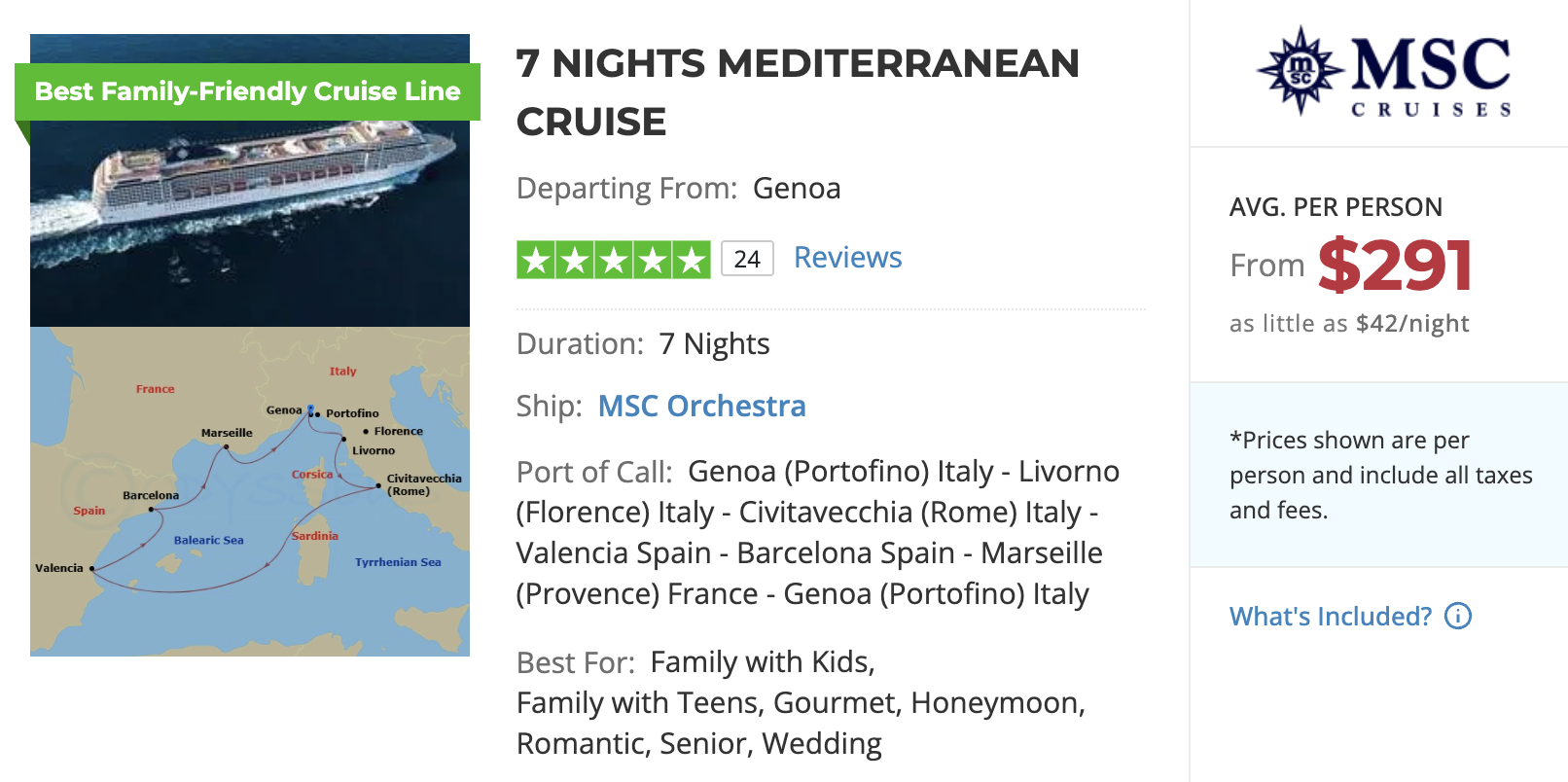Click the Best Family-Friendly Cruise Line badge
The image size is (1568, 782).
(247, 91)
